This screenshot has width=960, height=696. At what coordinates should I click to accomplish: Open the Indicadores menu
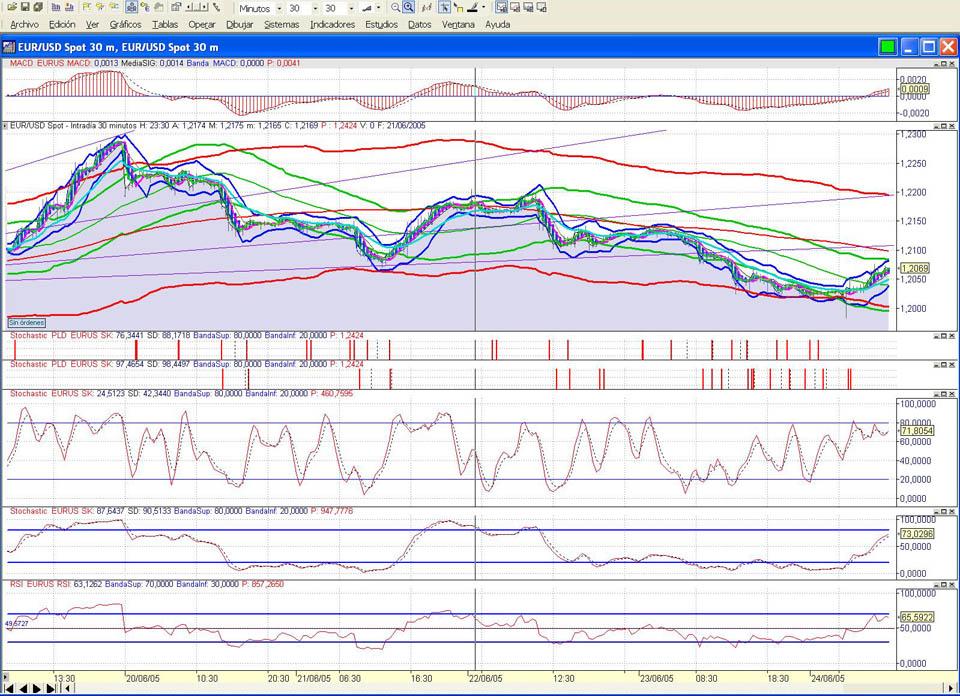coord(332,24)
